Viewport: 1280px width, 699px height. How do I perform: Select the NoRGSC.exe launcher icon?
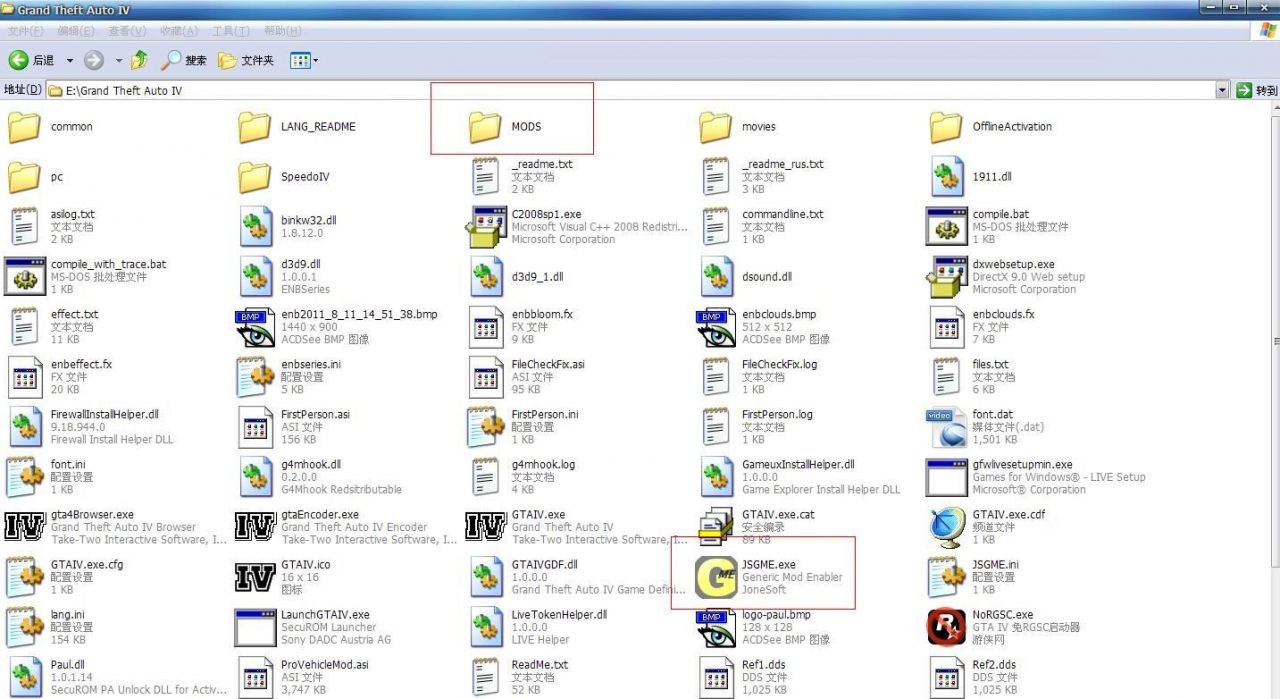946,627
